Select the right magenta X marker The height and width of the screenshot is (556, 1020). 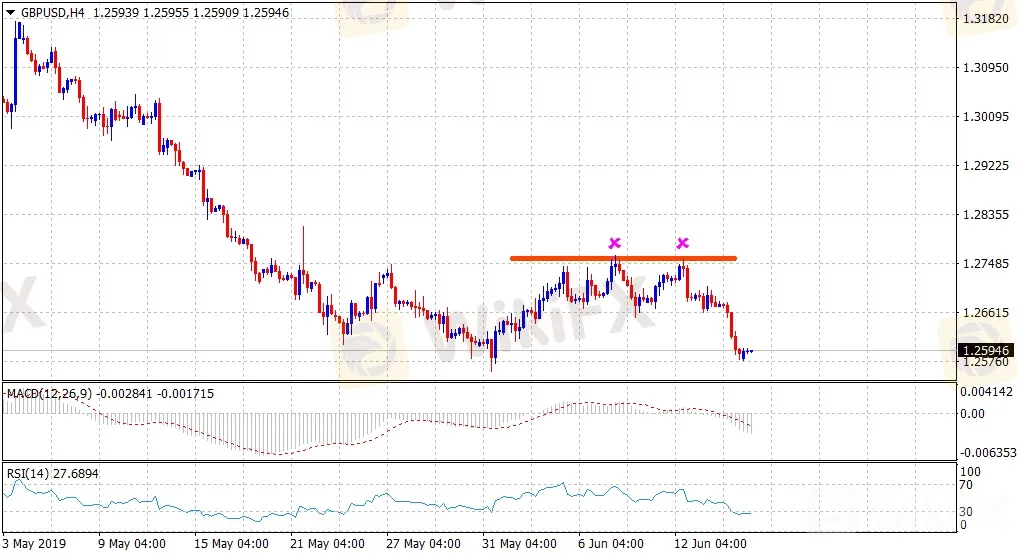pyautogui.click(x=683, y=243)
